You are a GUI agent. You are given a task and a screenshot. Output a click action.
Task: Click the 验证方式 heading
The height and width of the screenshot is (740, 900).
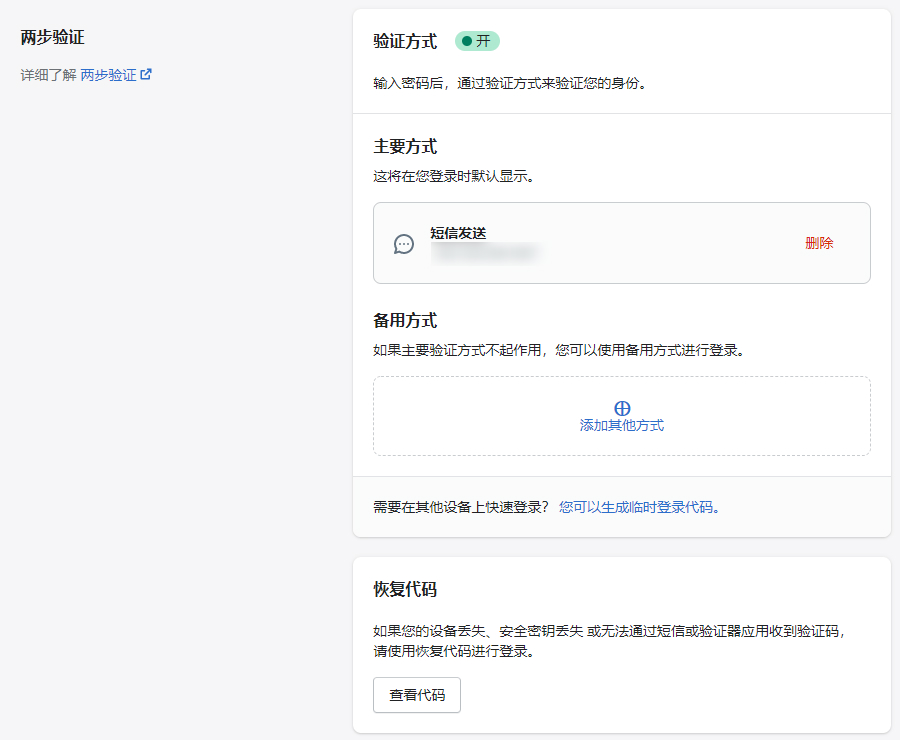405,41
